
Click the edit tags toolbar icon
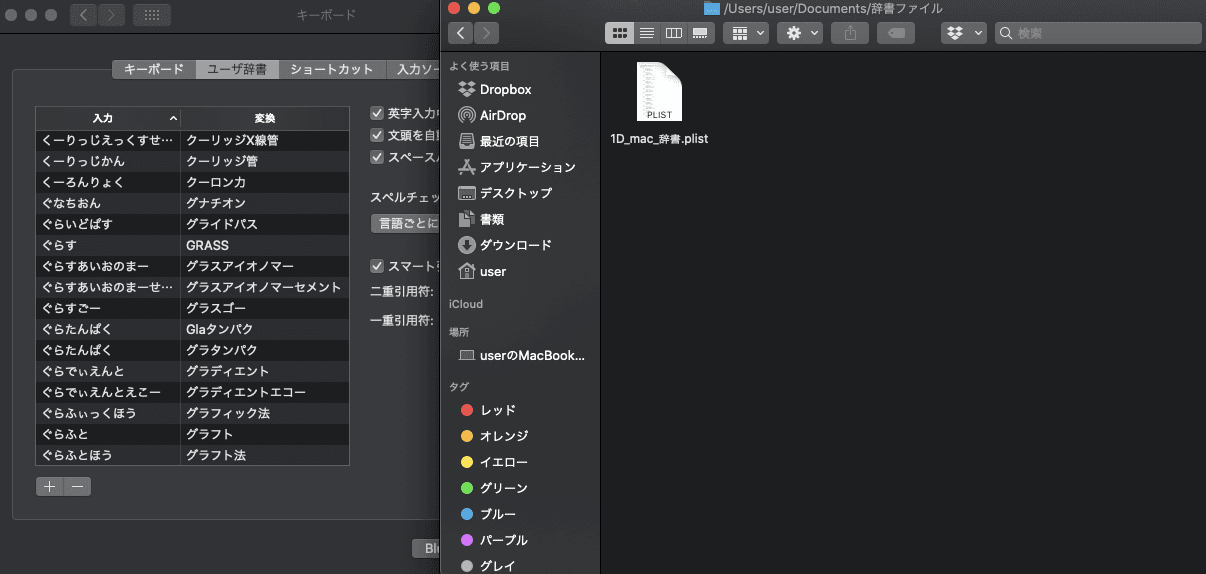[x=896, y=33]
